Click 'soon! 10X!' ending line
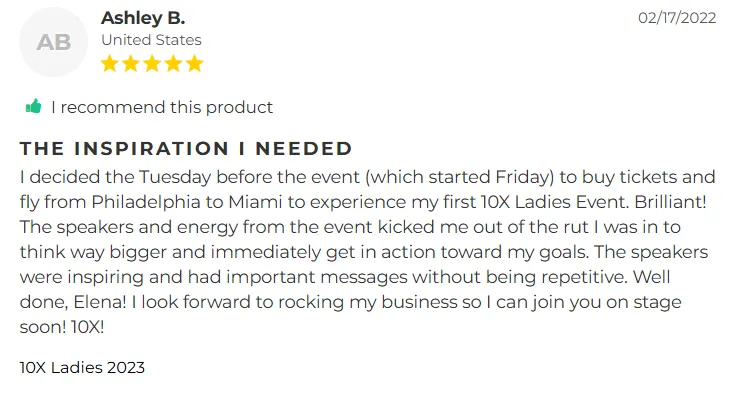 (x=62, y=327)
